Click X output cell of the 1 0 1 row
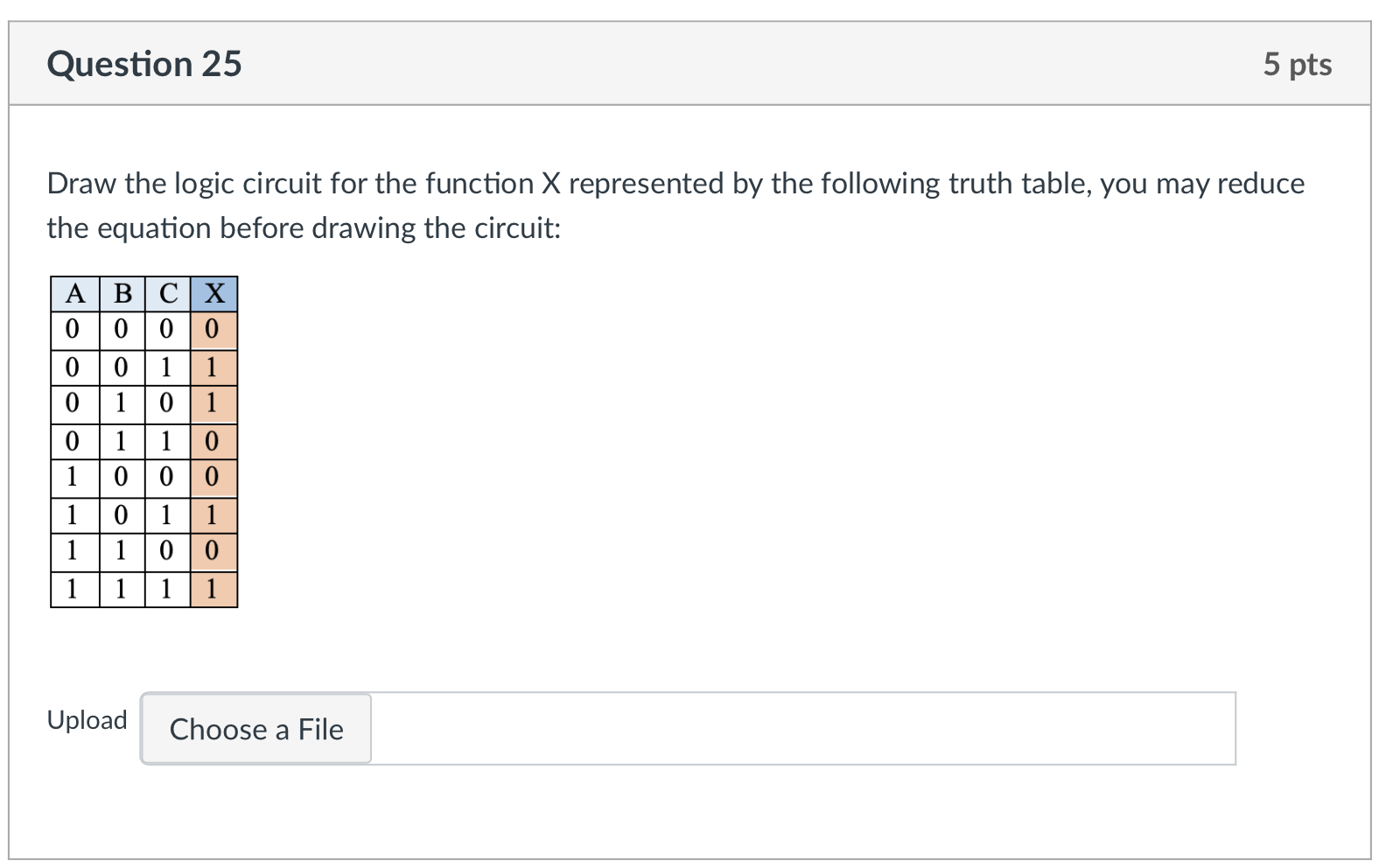The width and height of the screenshot is (1393, 868). 213,514
